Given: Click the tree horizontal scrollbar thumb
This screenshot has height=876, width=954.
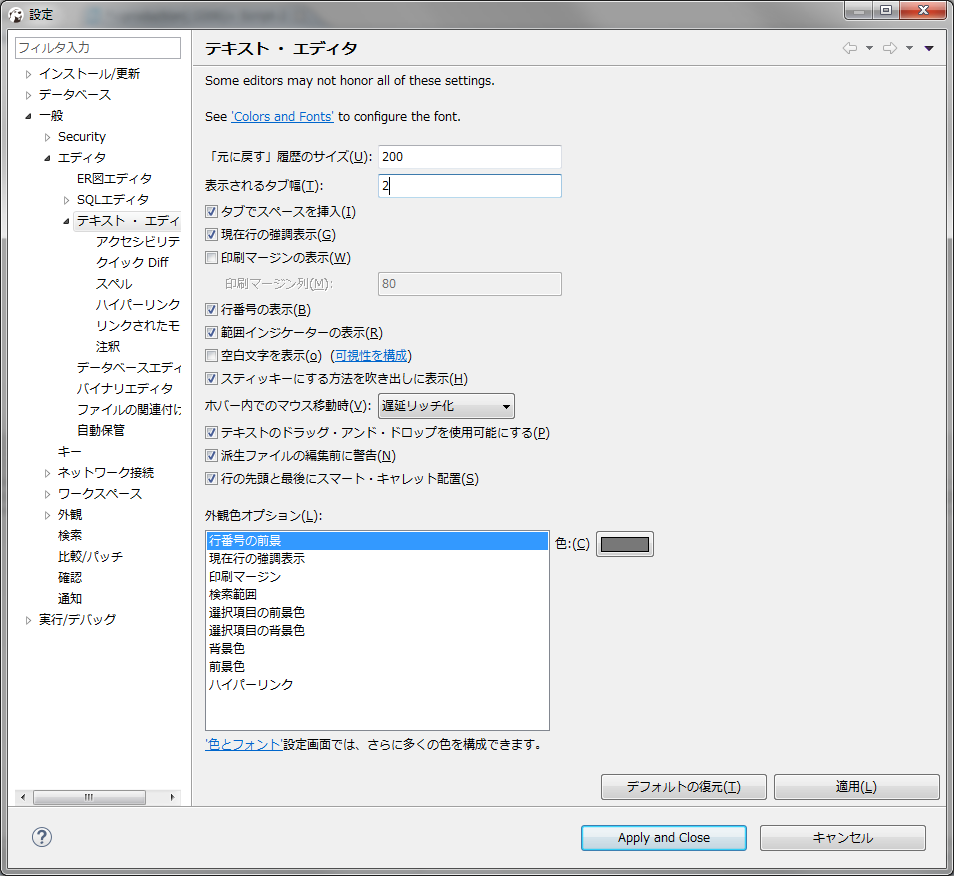Looking at the screenshot, I should coord(89,797).
